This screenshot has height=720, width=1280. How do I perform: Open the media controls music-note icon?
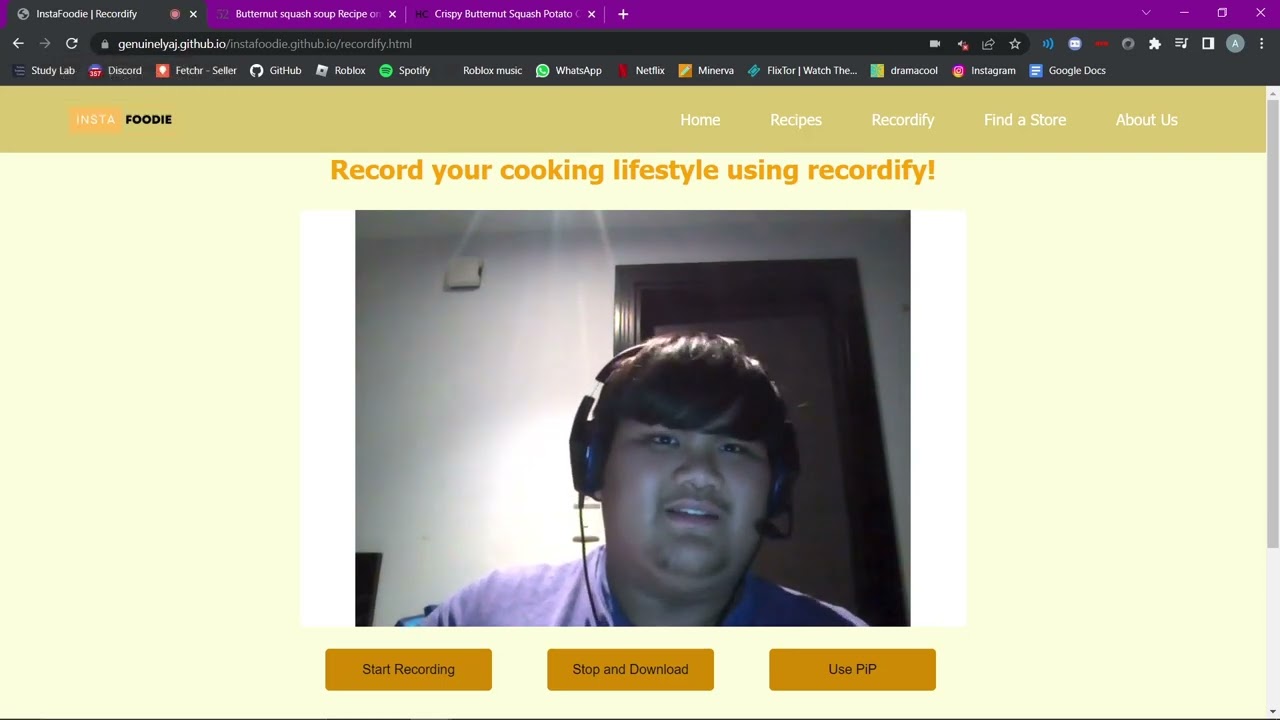click(x=1181, y=44)
